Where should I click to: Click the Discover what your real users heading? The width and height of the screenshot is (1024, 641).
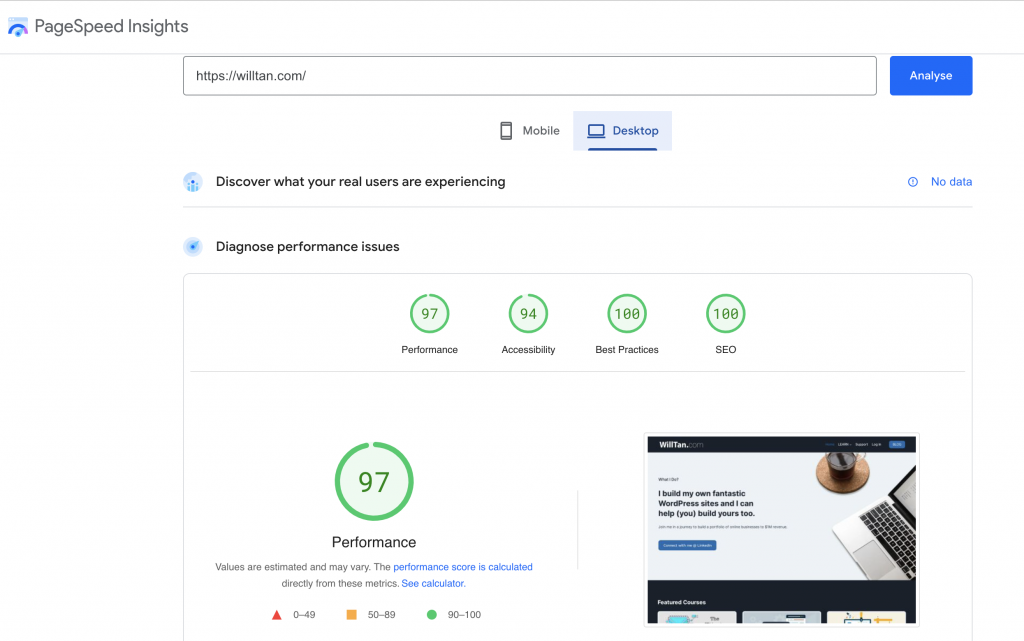[360, 182]
